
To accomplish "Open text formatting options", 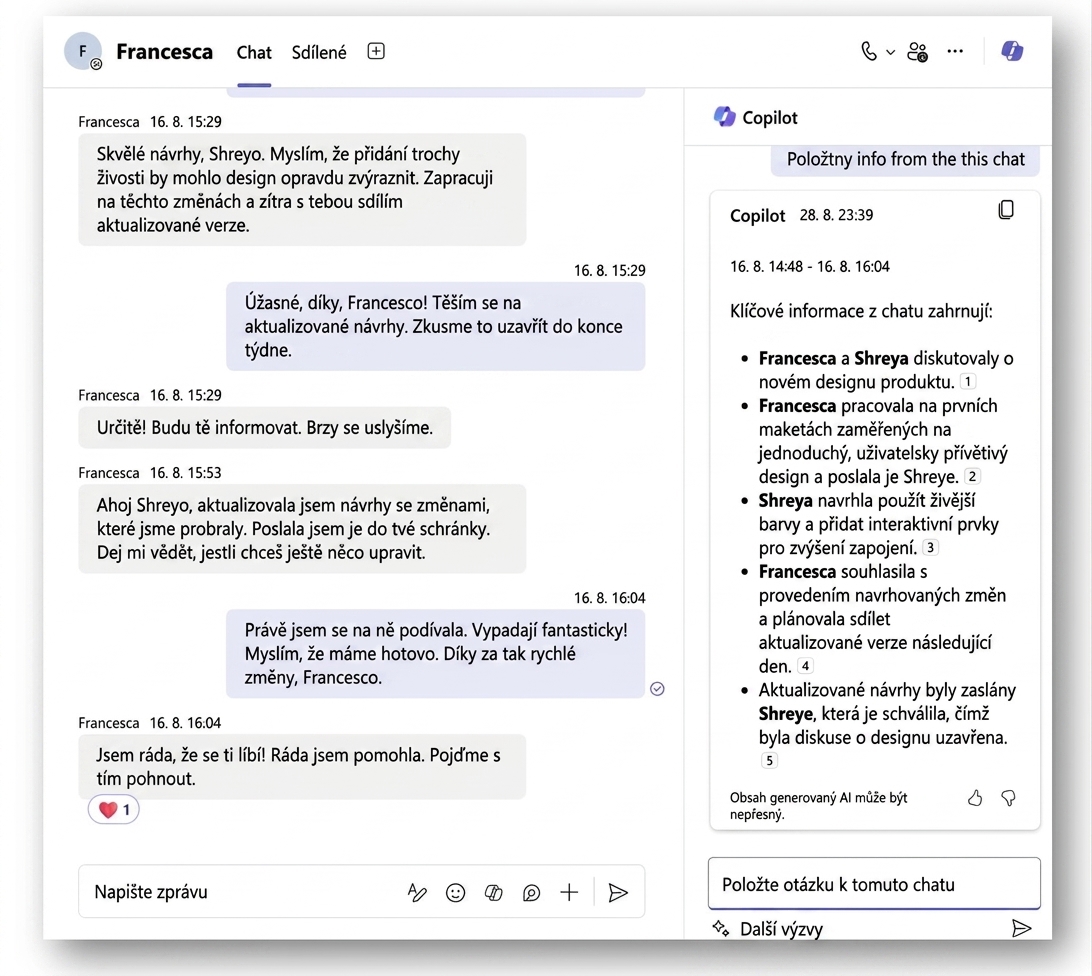I will click(x=416, y=892).
